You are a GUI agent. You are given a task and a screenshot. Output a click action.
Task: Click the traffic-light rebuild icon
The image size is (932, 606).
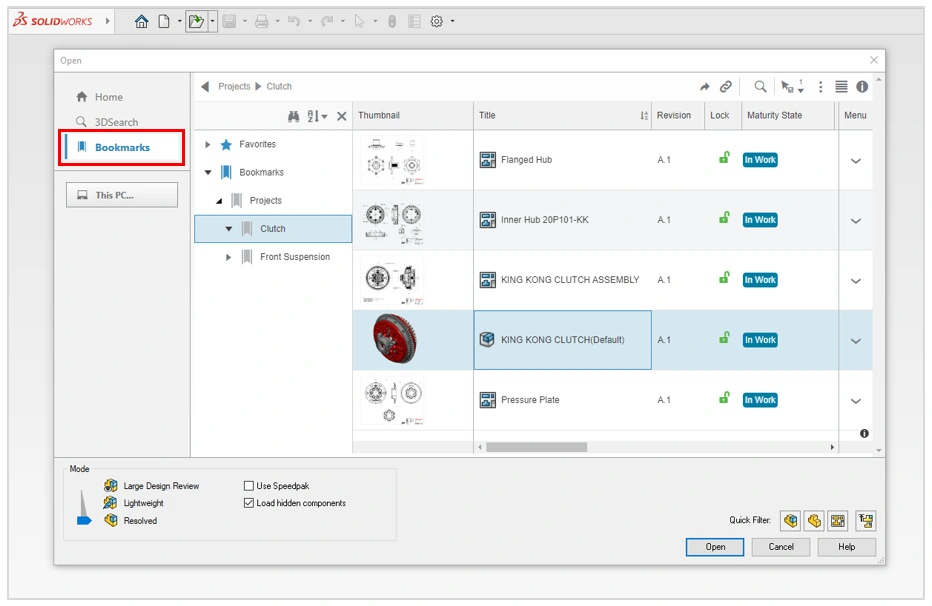coord(392,21)
